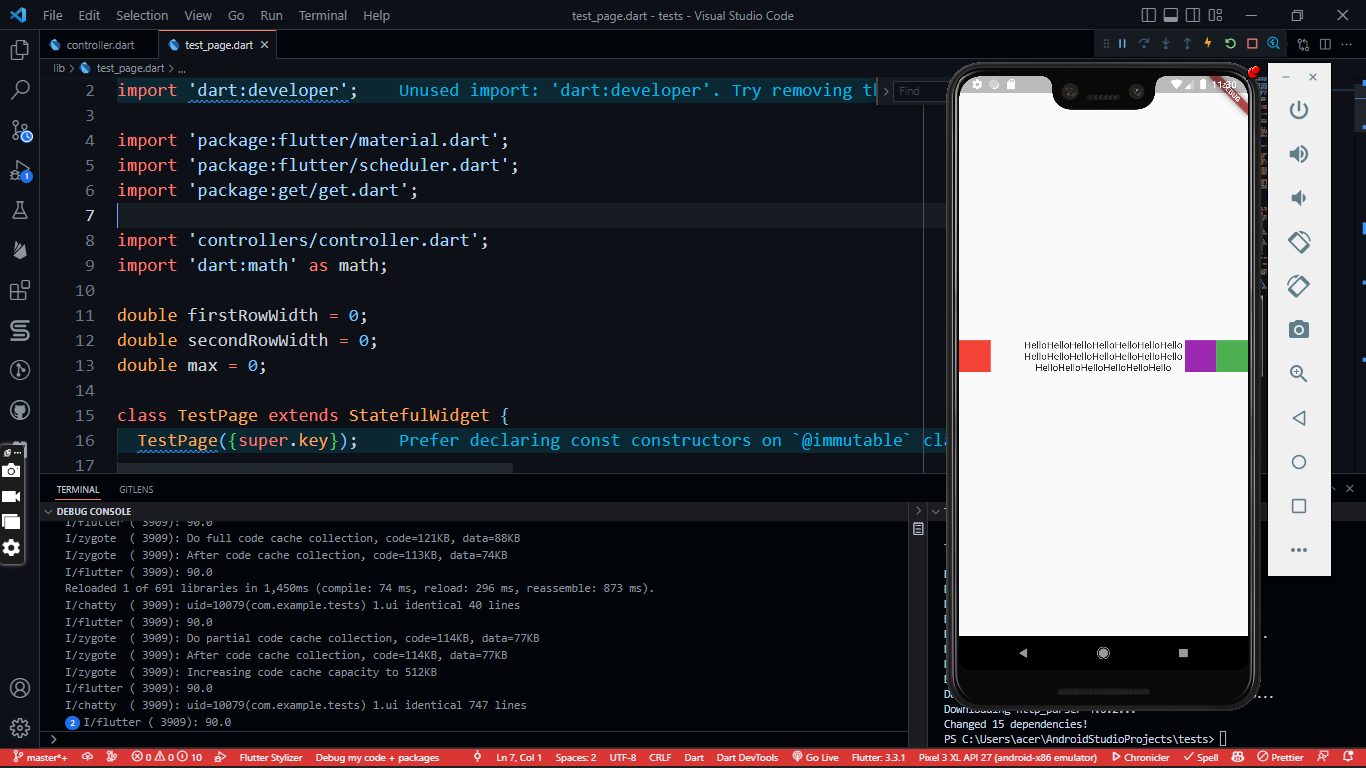Raise the emulator volume
Image resolution: width=1366 pixels, height=768 pixels.
(x=1299, y=154)
